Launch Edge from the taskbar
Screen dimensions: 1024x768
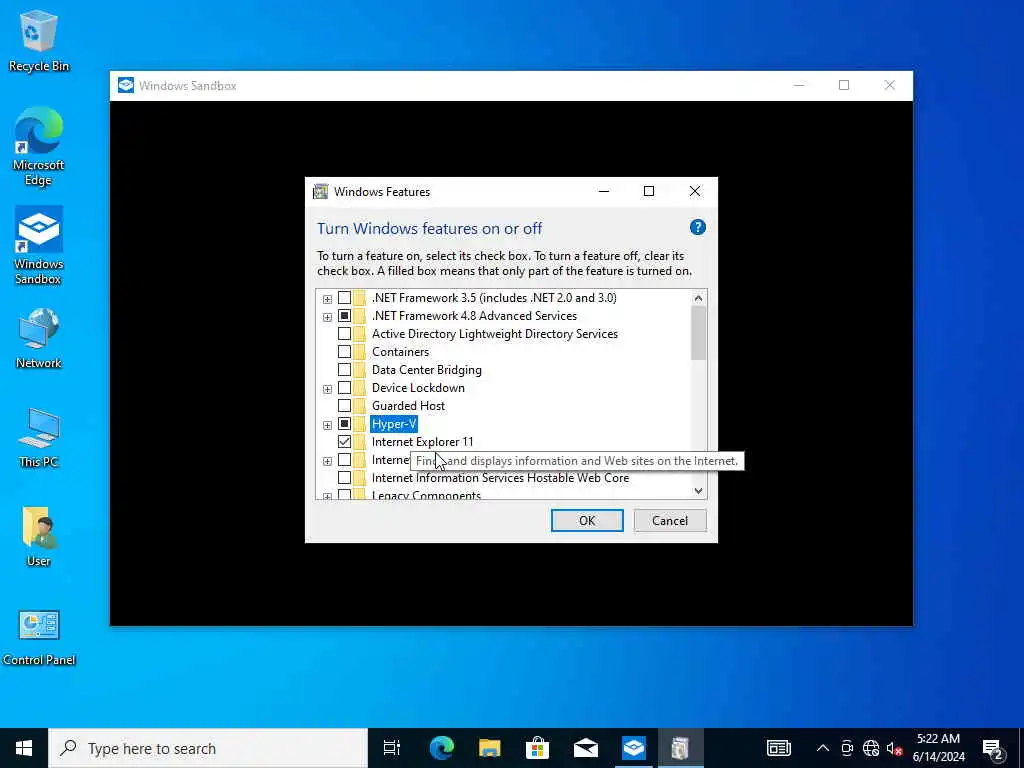click(441, 748)
